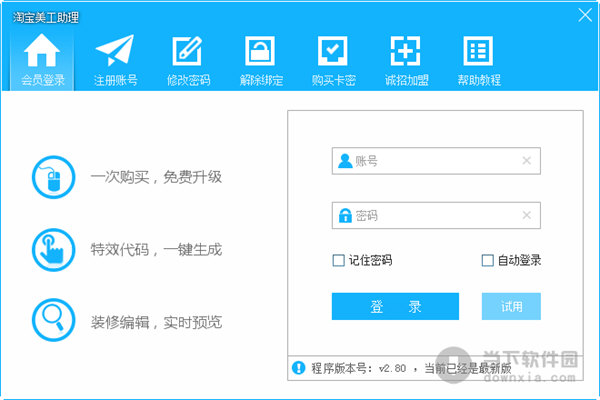Open the 会员登录 home icon
This screenshot has width=600, height=400.
click(x=42, y=52)
